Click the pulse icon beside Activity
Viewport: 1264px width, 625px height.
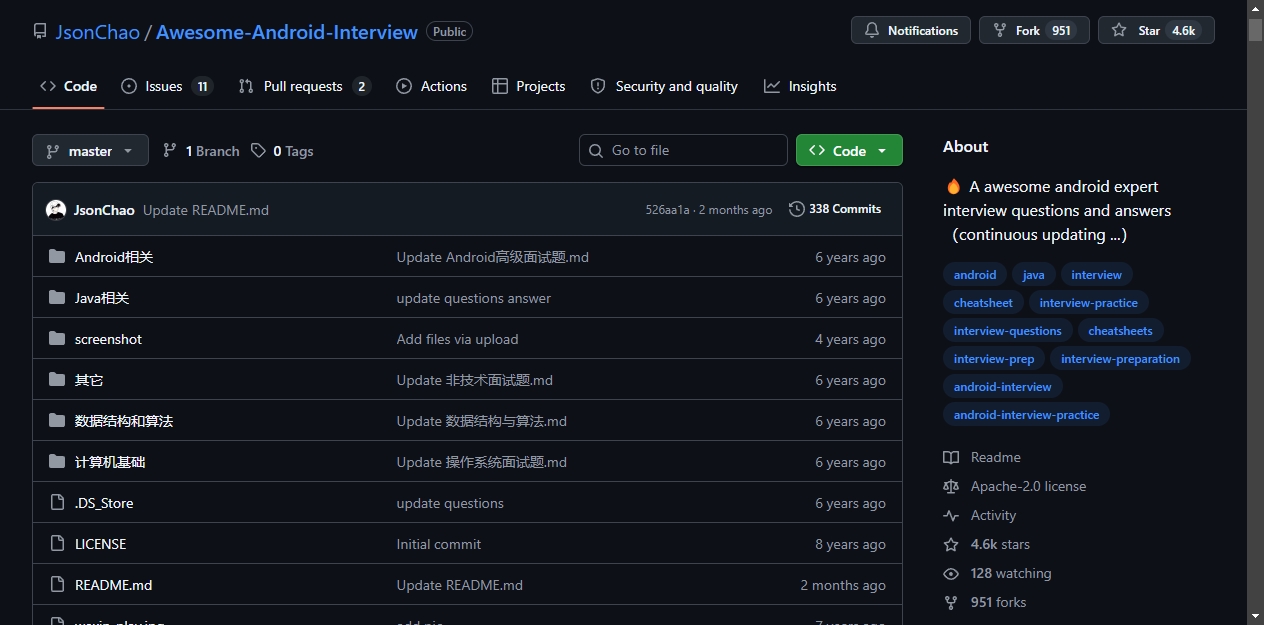click(x=951, y=515)
